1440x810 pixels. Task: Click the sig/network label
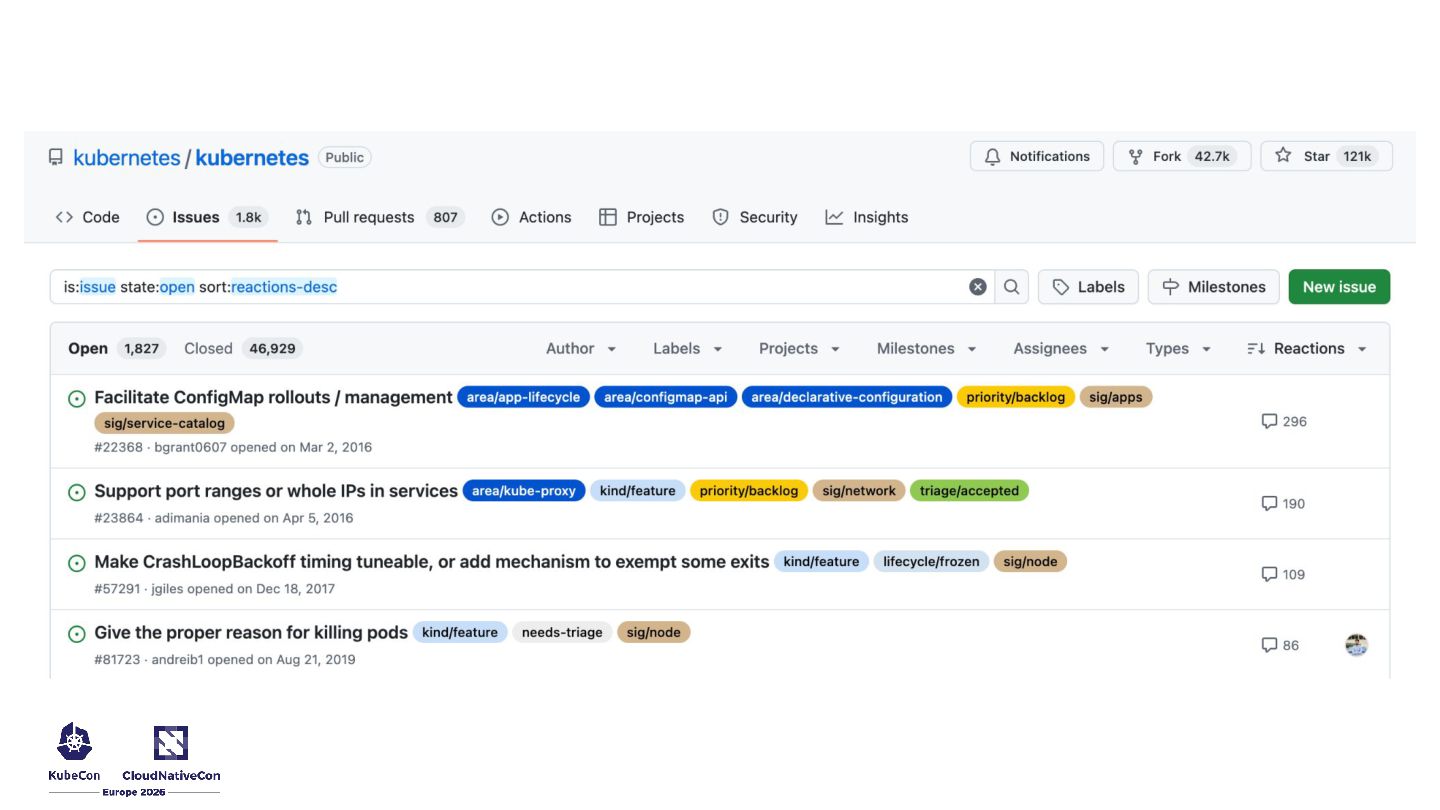859,491
